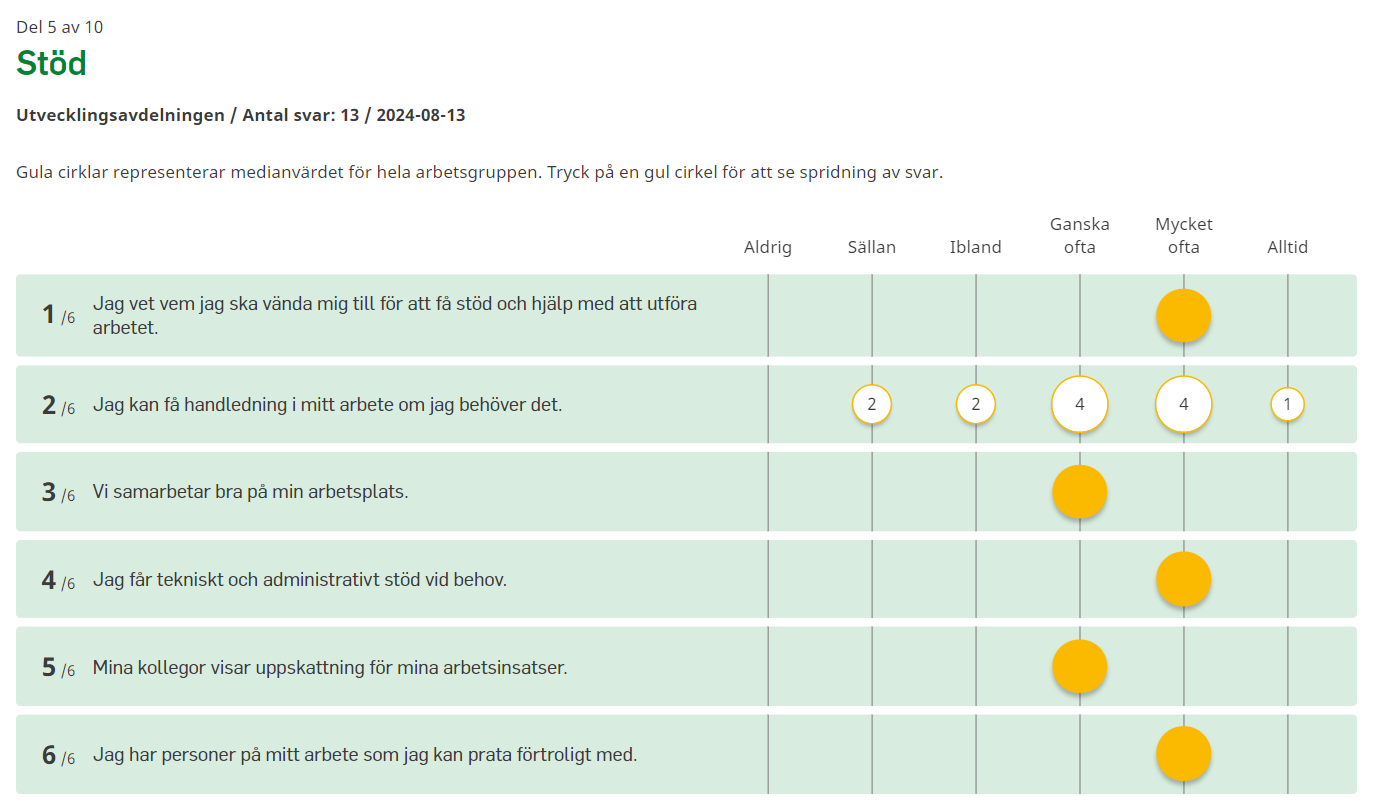Select the 'Alltid' column label
This screenshot has height=811, width=1373.
[x=1287, y=247]
